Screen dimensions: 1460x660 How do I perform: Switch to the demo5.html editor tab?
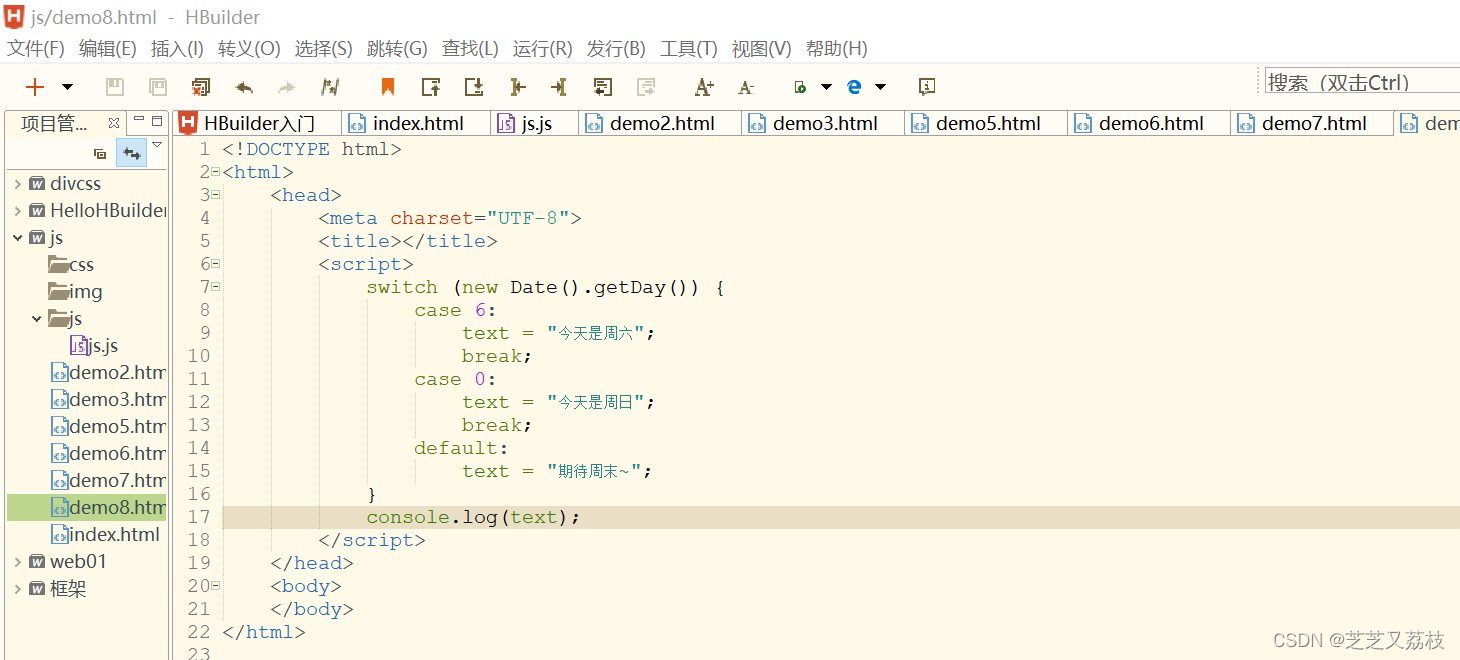point(986,123)
